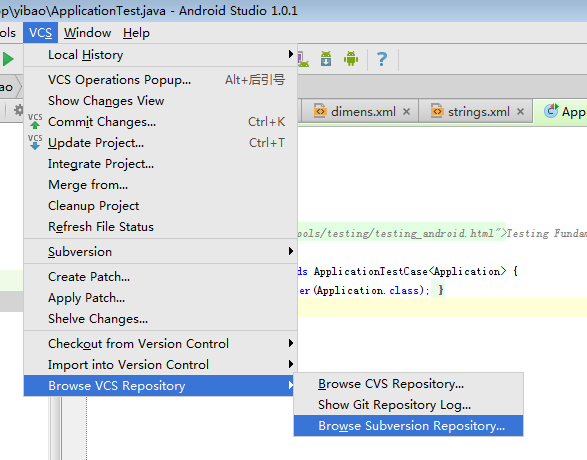
Task: Choose Browse Subversion Repository...
Action: click(408, 426)
